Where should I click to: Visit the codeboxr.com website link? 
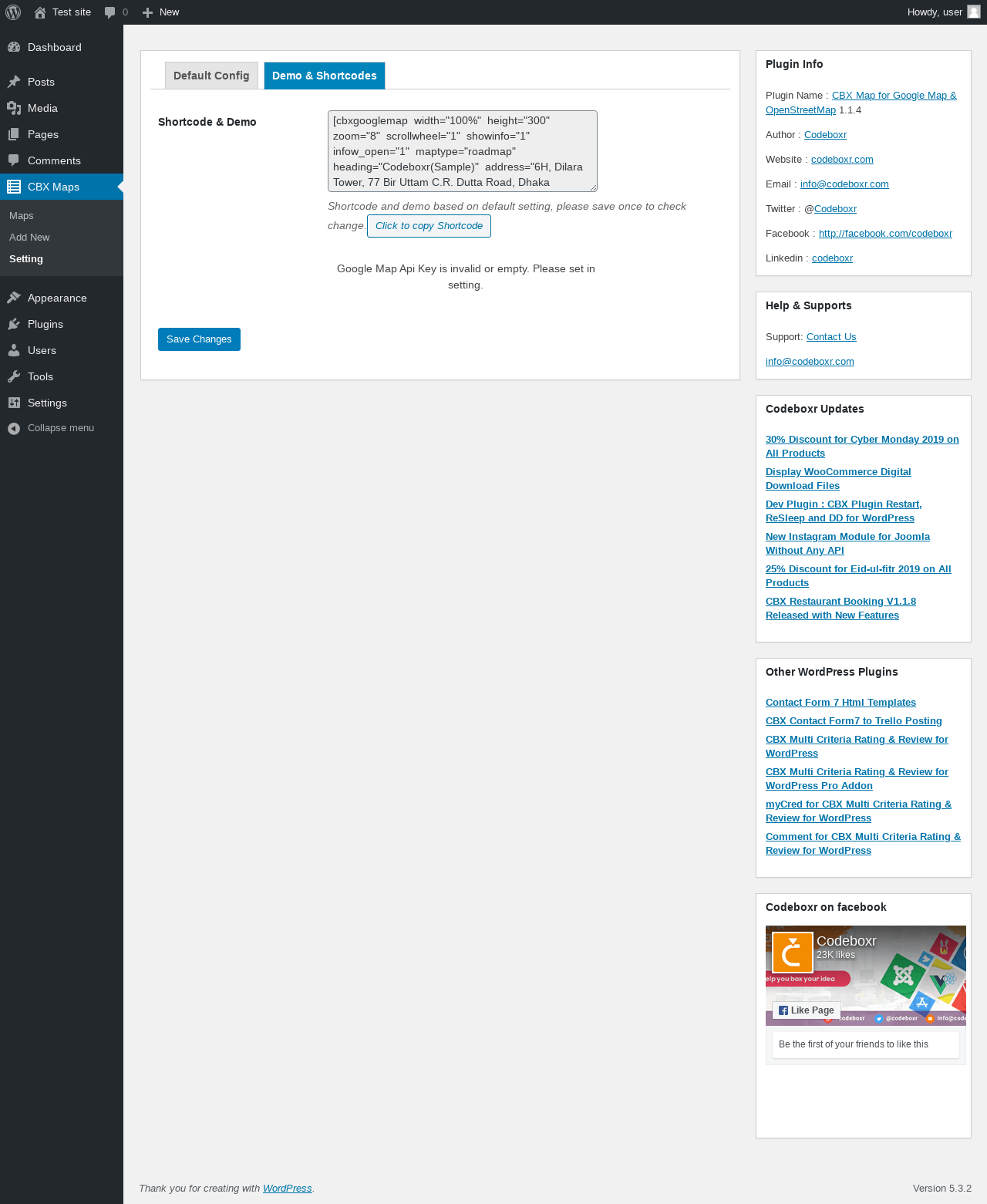pos(842,160)
